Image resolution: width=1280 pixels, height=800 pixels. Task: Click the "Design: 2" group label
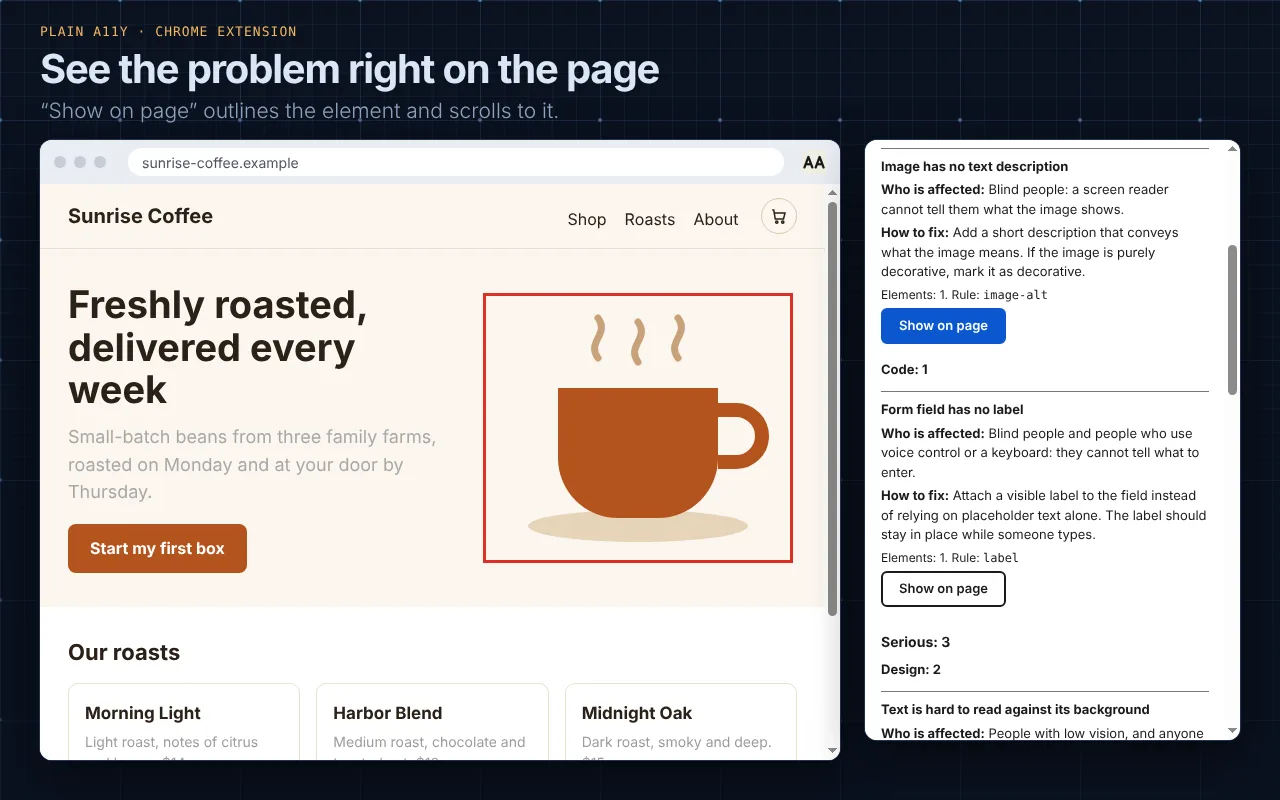coord(911,670)
